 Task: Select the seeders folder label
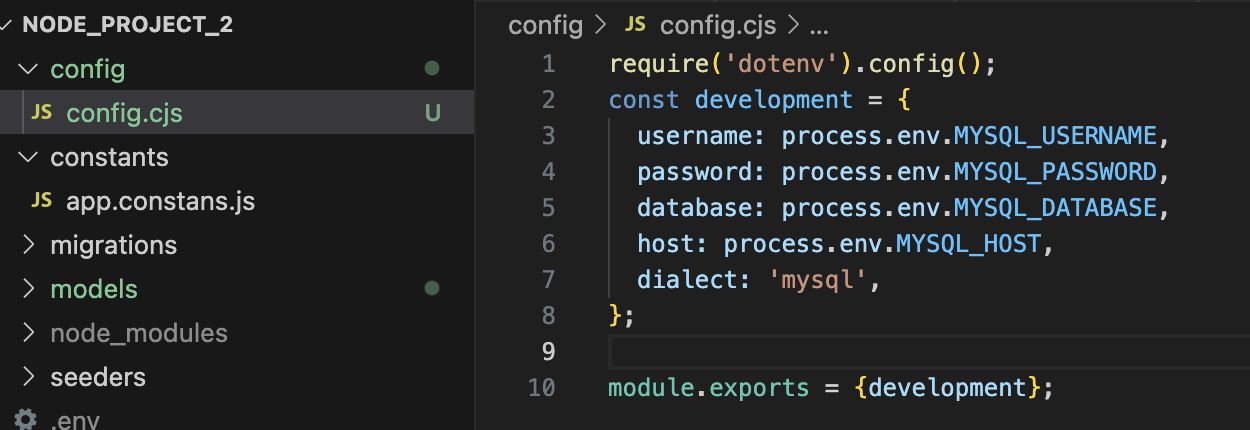[x=98, y=377]
